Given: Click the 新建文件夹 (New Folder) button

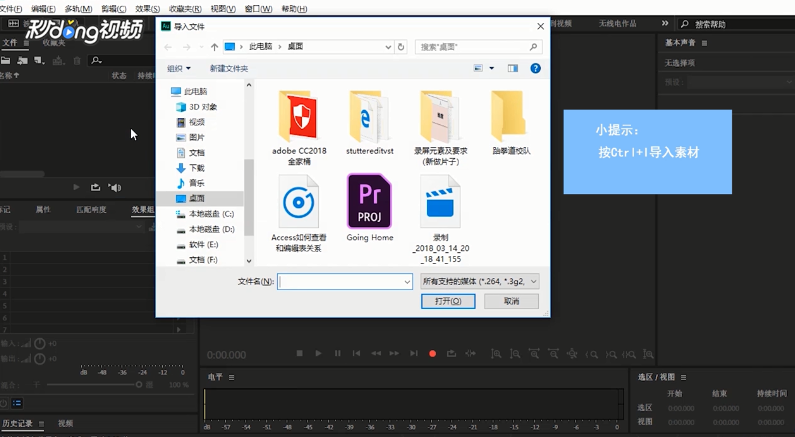Looking at the screenshot, I should point(229,68).
